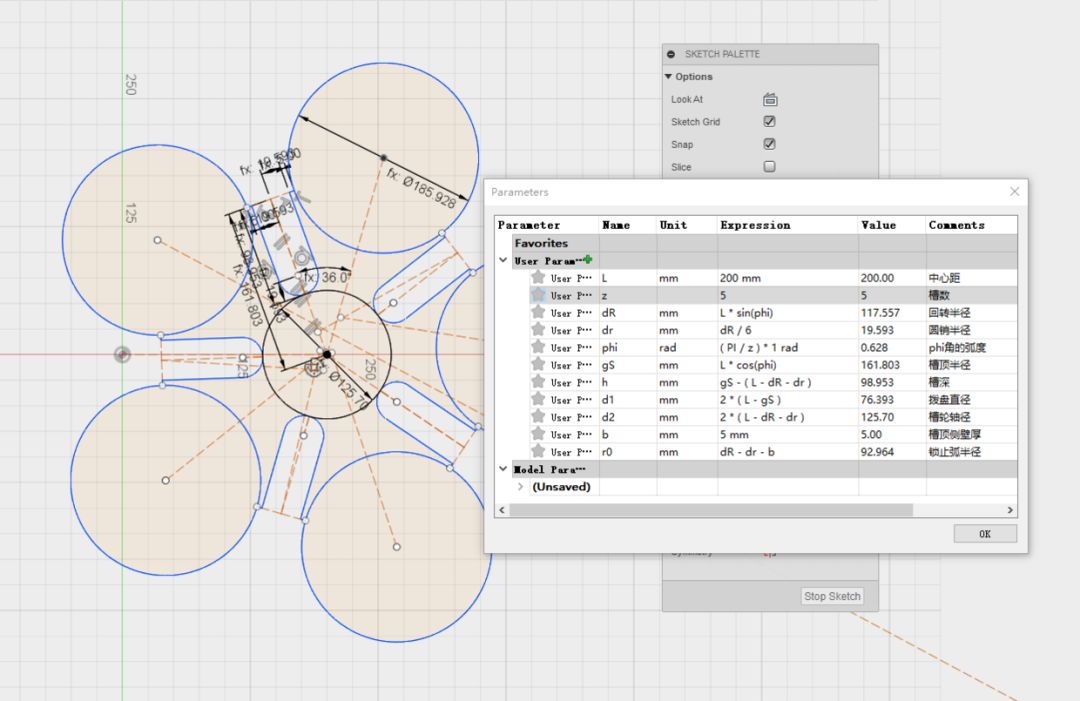Click the horizontal scrollbar in Parameters table
Screen dimensions: 1080x701
click(x=711, y=510)
